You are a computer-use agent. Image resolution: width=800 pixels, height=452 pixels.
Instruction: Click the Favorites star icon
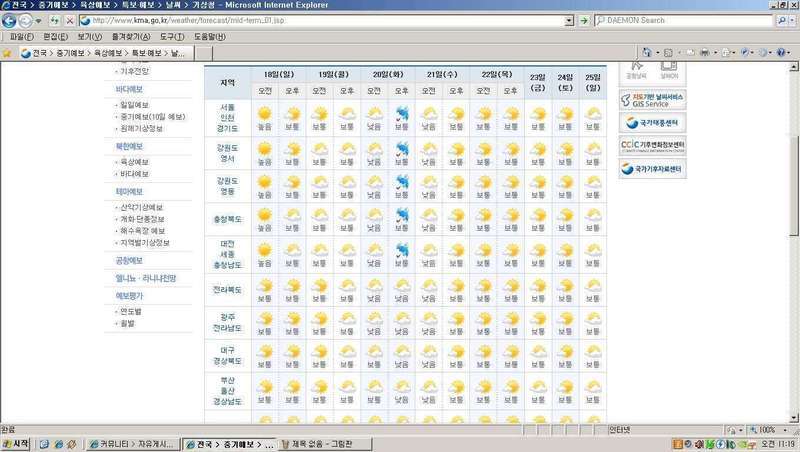click(x=7, y=53)
